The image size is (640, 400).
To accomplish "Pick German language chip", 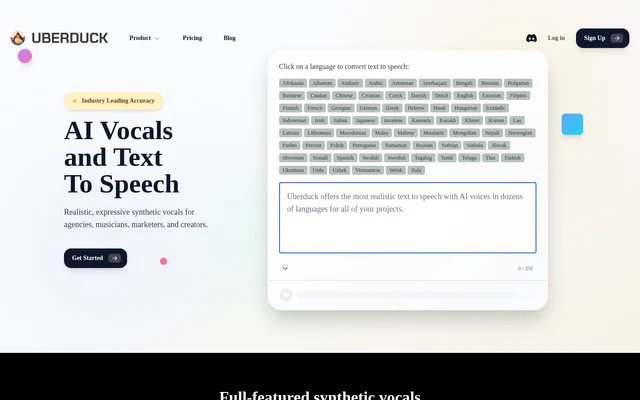I will point(368,108).
